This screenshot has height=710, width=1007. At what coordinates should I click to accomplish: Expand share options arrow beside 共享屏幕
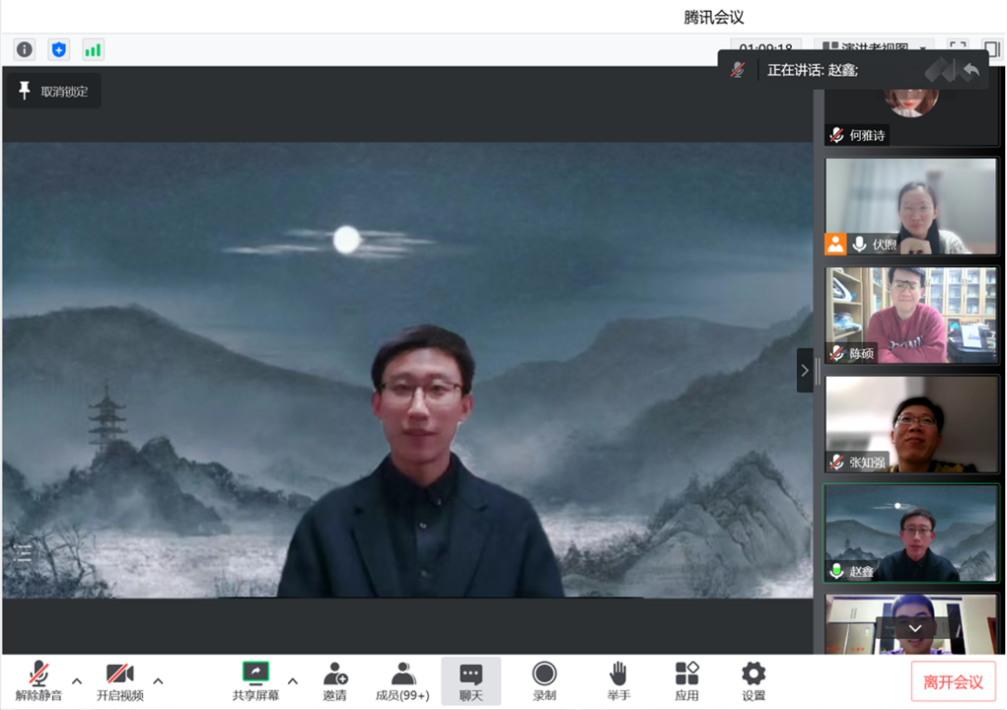(x=293, y=681)
